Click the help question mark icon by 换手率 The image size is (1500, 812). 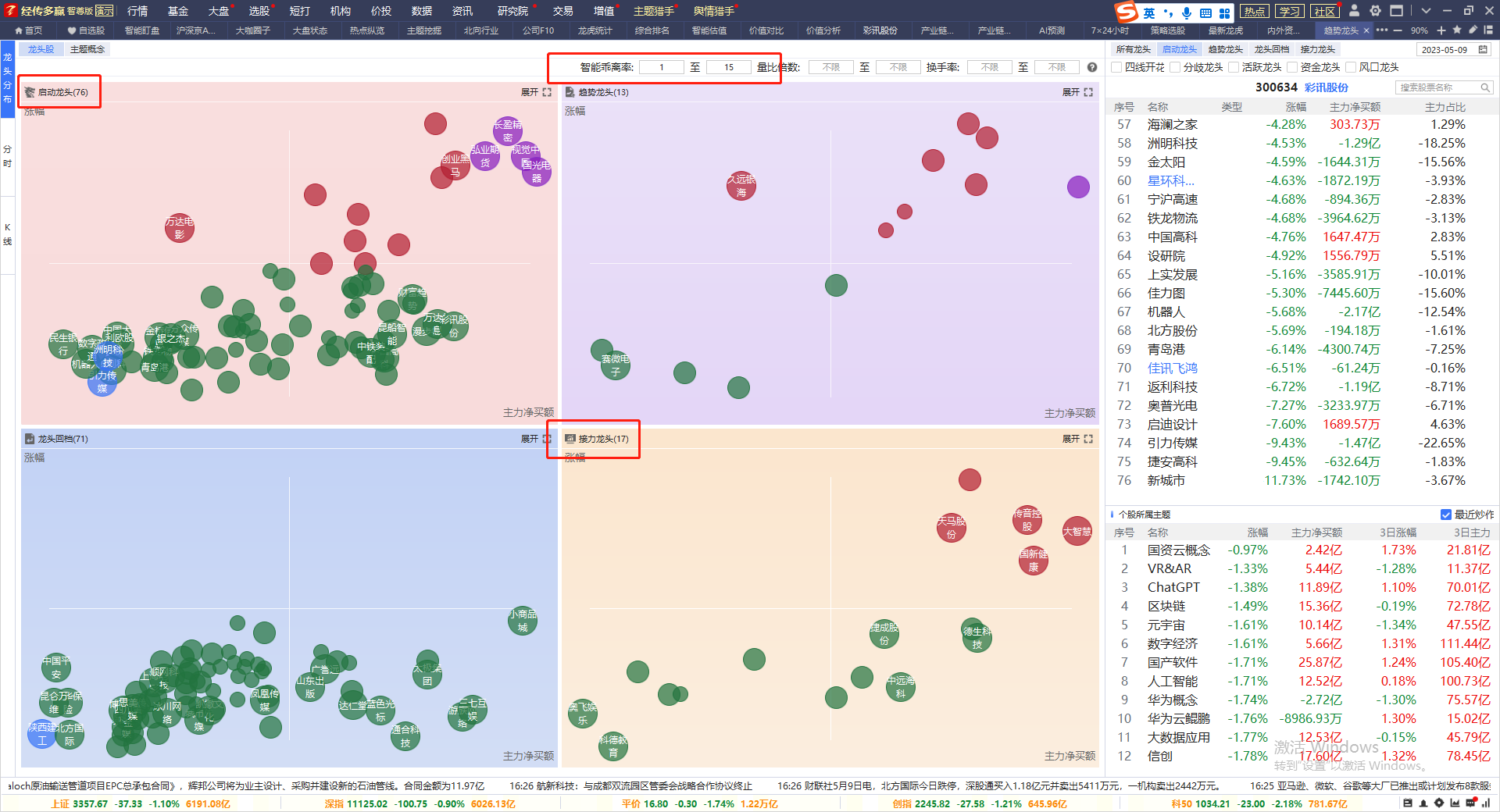tap(1092, 67)
